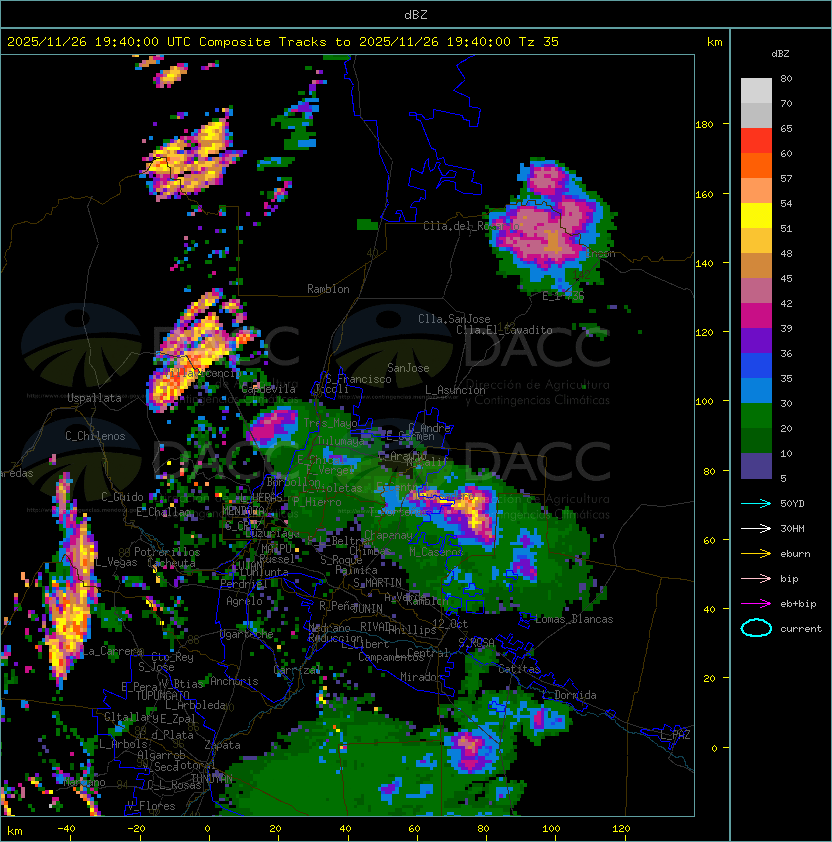Click the 'Capdevila' map label

click(x=268, y=389)
